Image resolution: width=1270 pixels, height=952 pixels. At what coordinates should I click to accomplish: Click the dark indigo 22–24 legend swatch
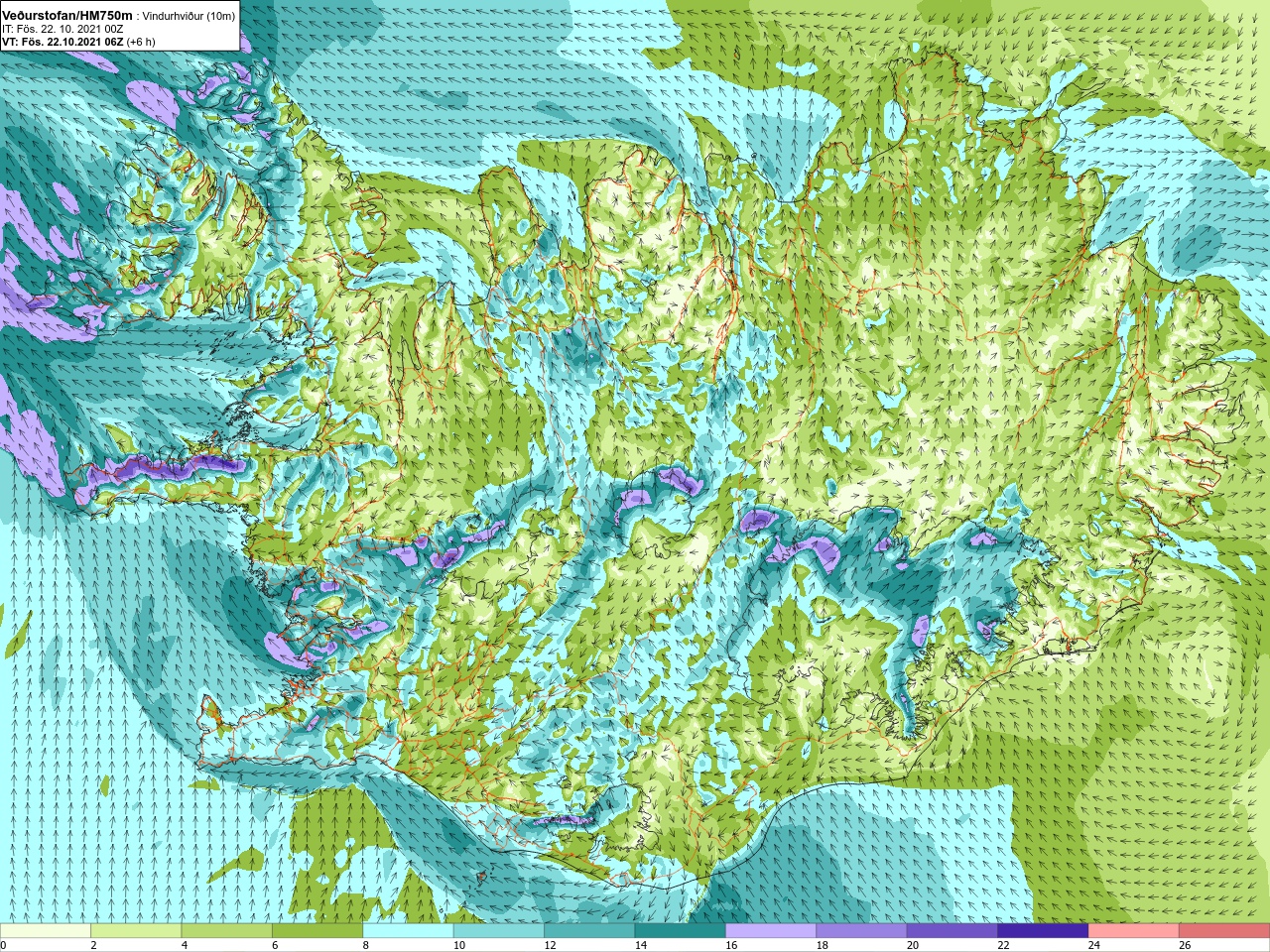[1043, 931]
